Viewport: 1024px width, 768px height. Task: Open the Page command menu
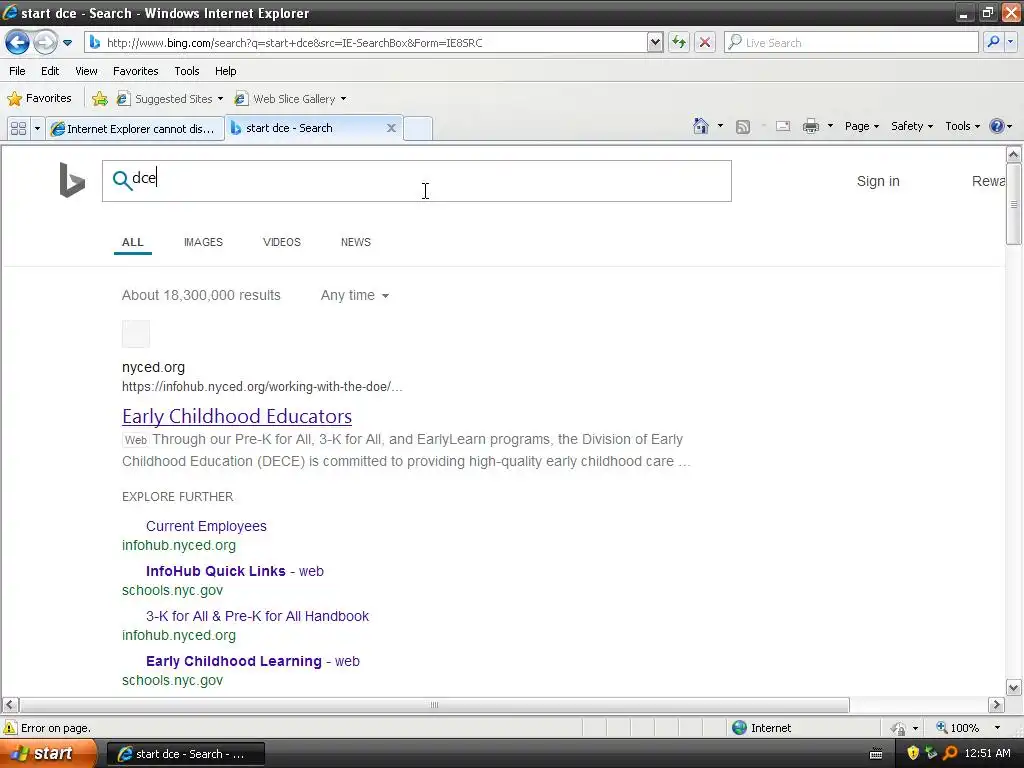coord(861,126)
